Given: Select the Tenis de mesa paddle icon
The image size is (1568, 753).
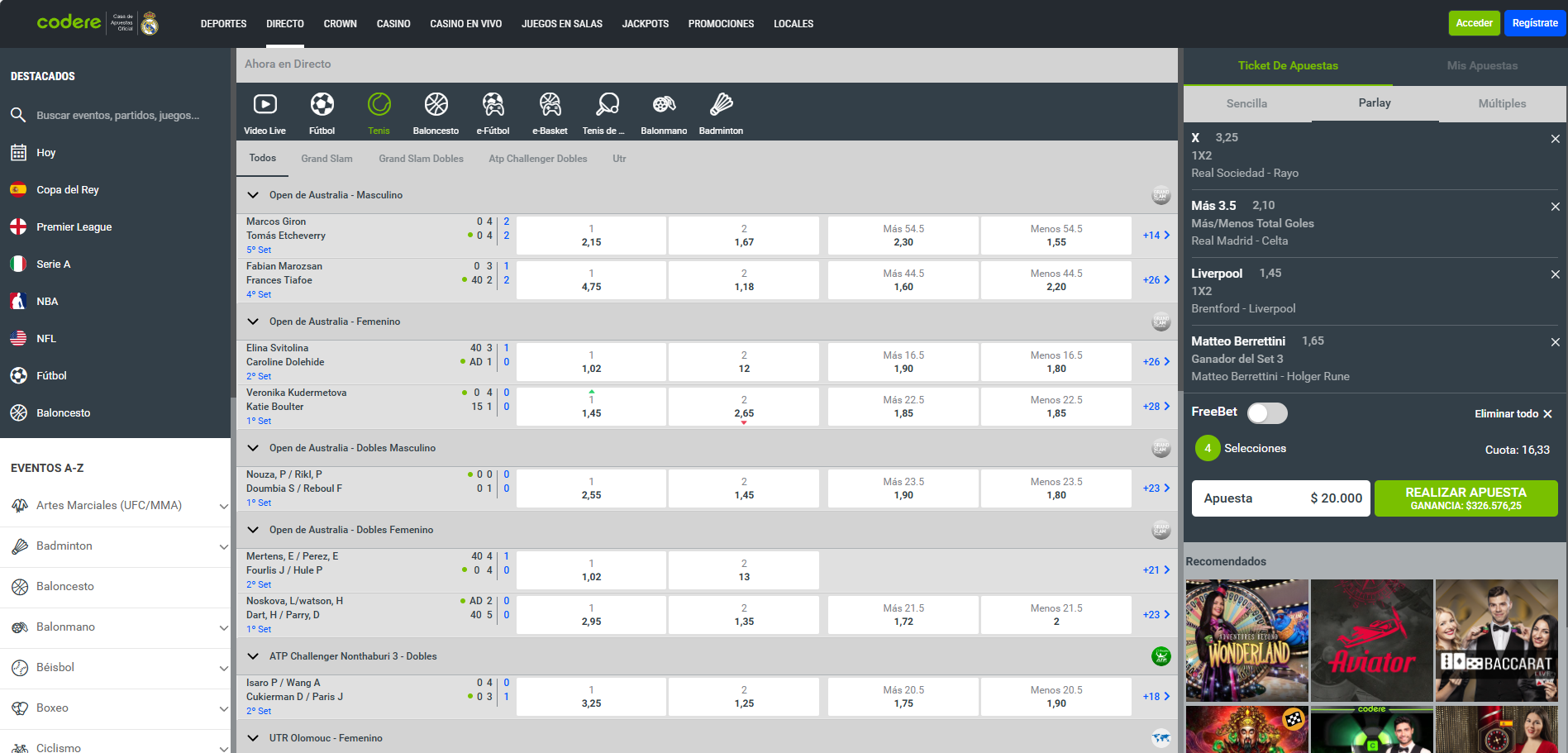Looking at the screenshot, I should 608,104.
